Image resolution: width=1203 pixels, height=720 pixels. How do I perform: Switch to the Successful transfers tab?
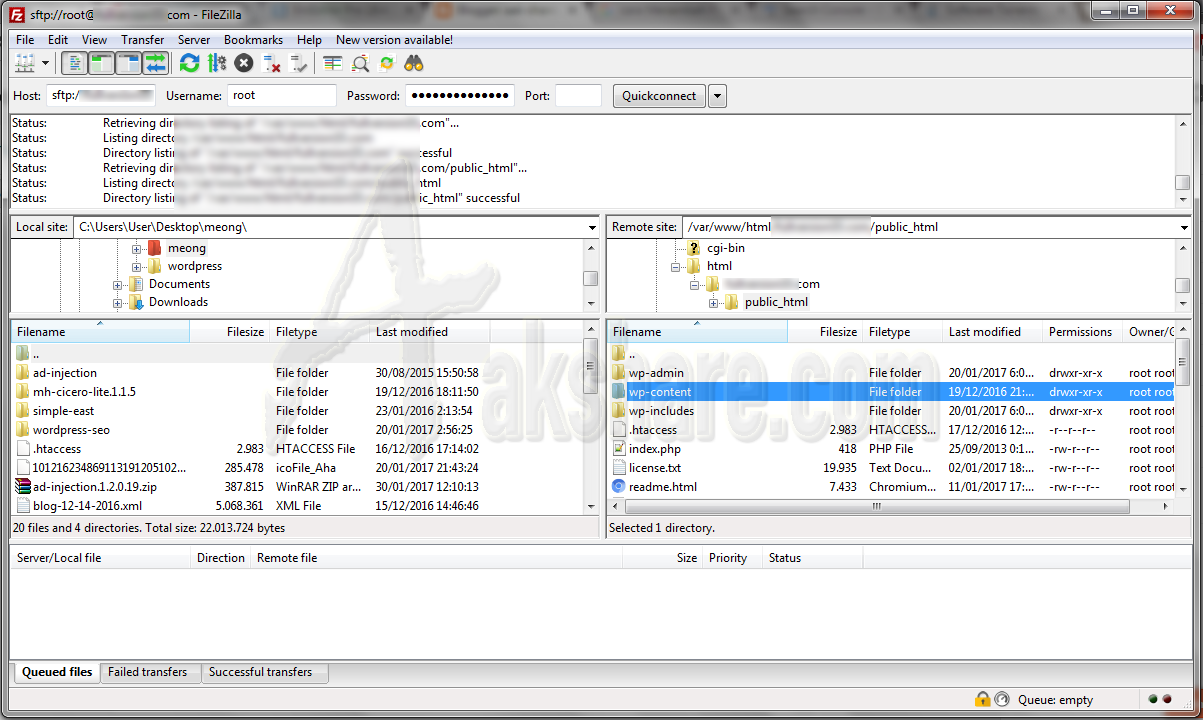tap(264, 673)
